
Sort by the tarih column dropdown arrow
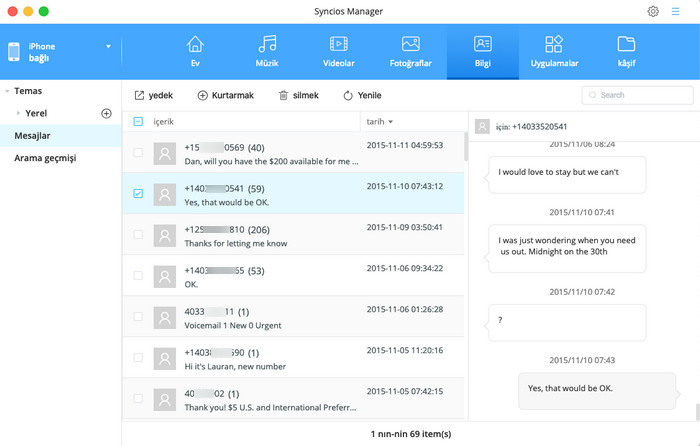pyautogui.click(x=391, y=122)
